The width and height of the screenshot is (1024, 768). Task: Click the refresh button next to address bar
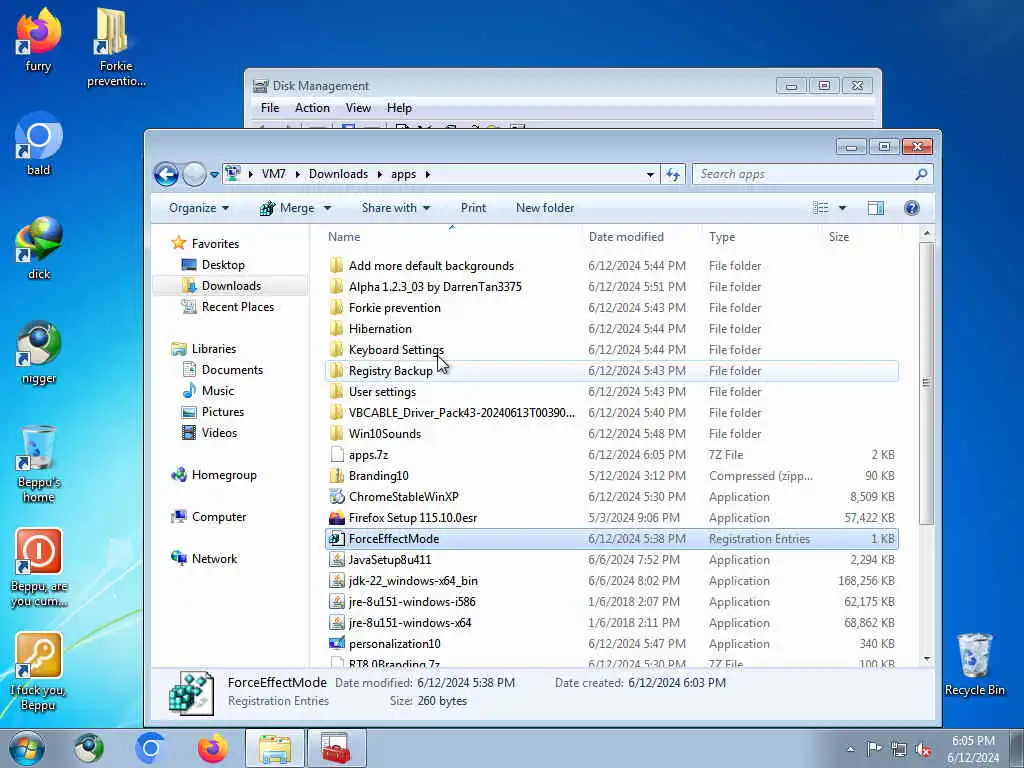coord(673,174)
